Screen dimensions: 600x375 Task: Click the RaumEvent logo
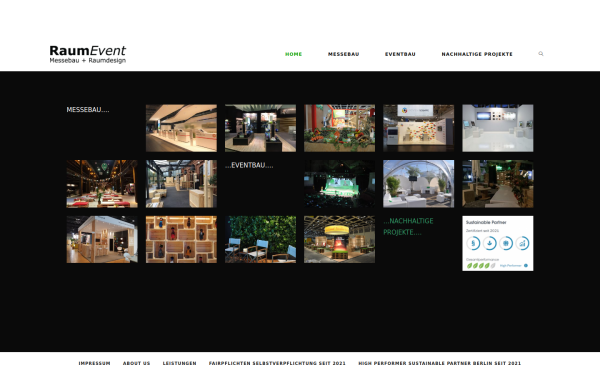[88, 54]
